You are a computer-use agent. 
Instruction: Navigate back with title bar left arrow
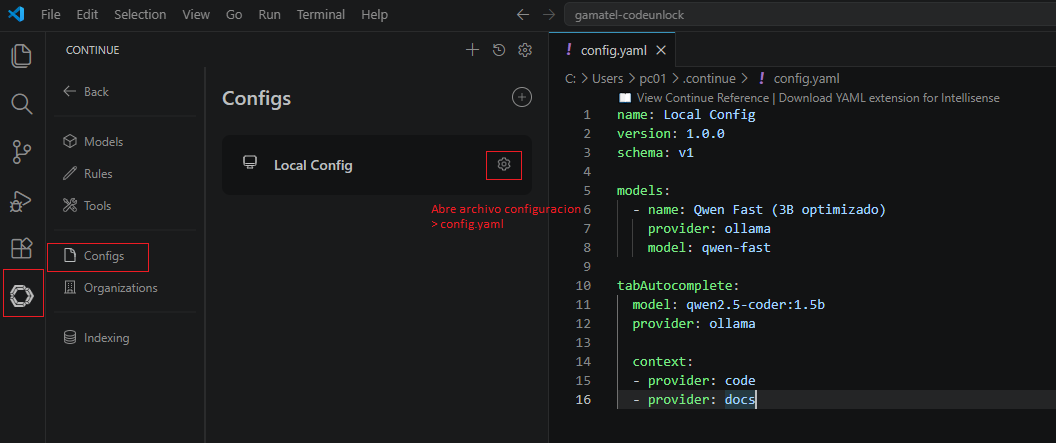[x=523, y=15]
